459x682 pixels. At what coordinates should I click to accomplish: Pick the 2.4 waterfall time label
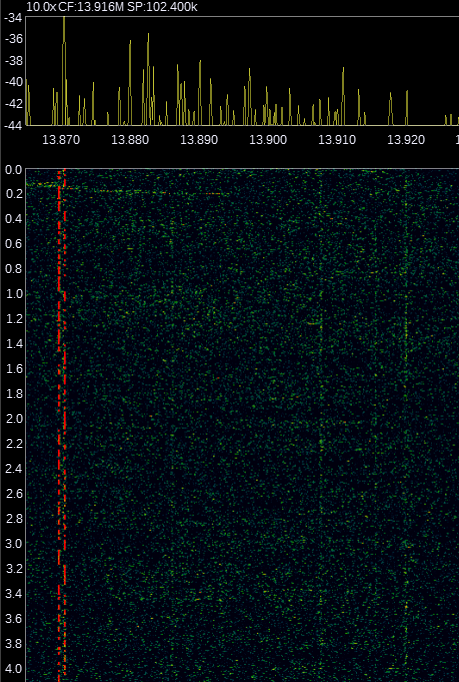[13, 469]
